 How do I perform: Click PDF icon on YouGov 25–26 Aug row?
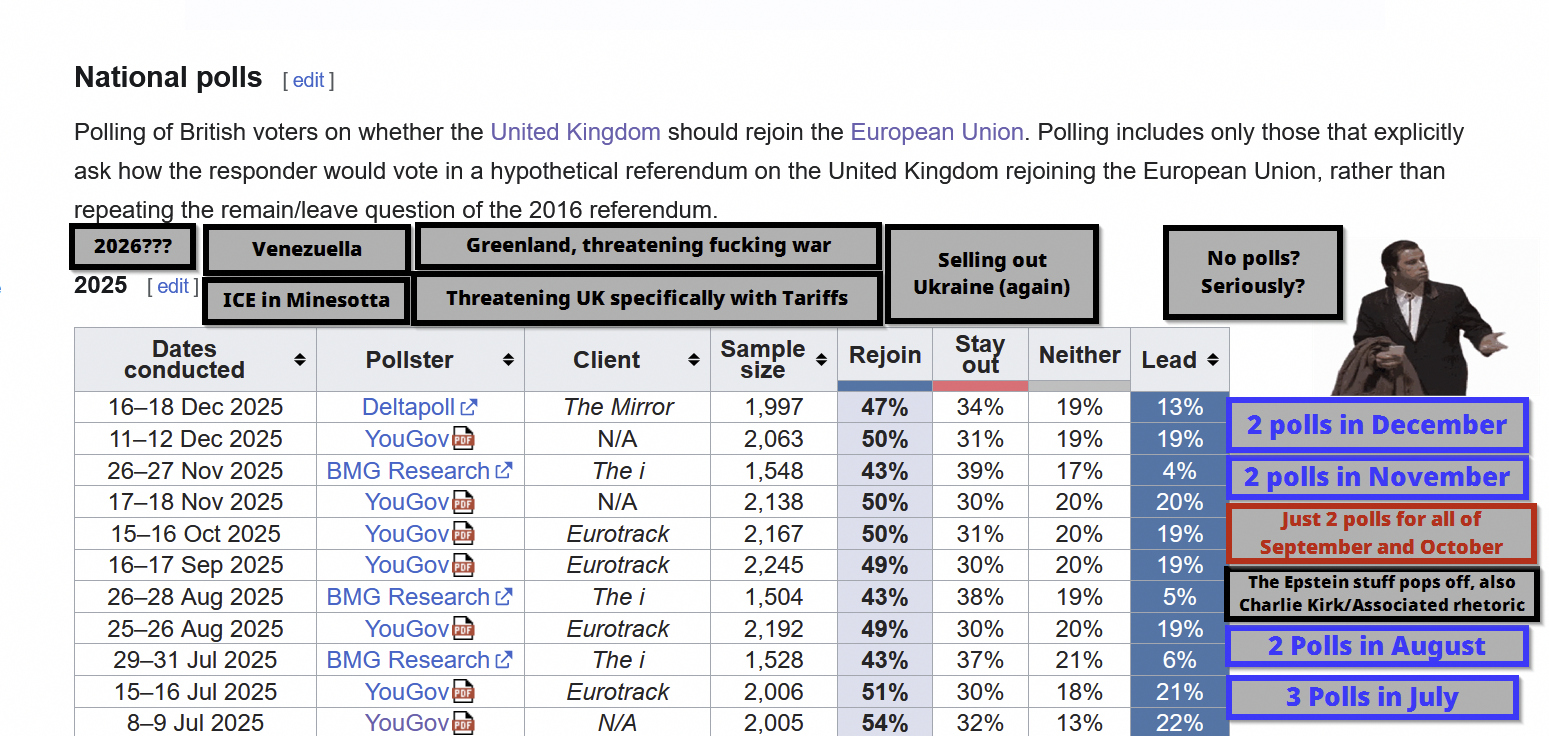pyautogui.click(x=463, y=629)
